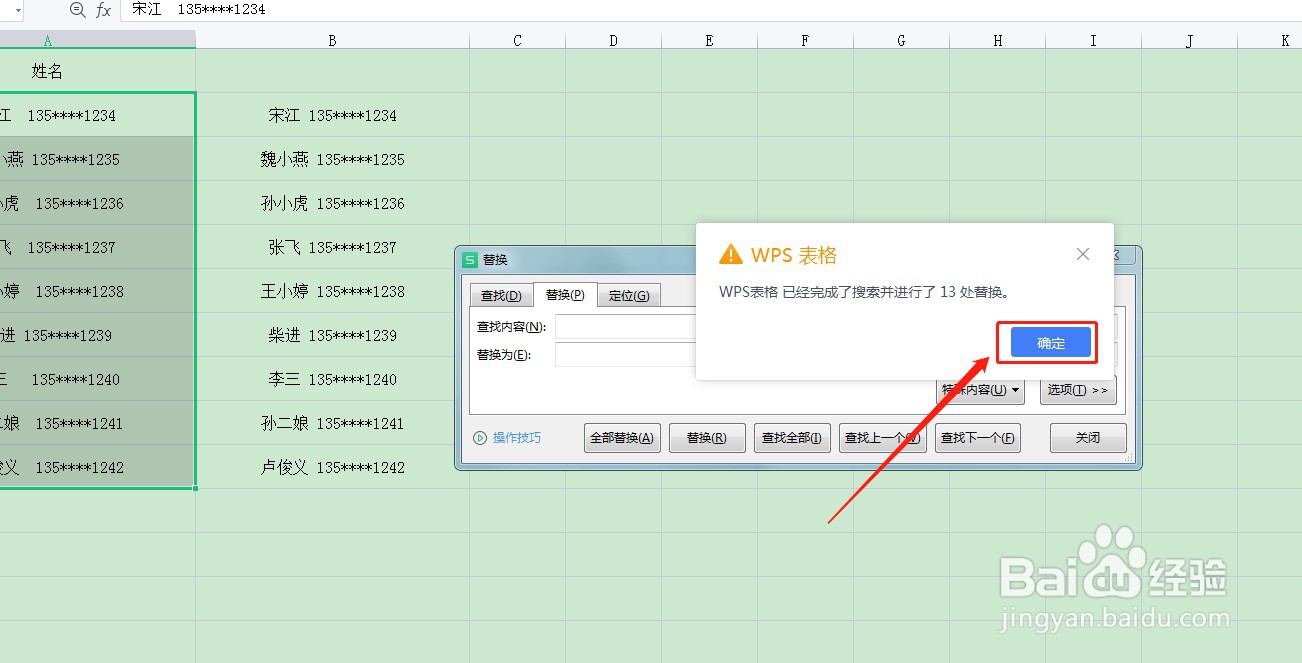Open the 操作技巧 link
1302x663 pixels.
pos(517,438)
